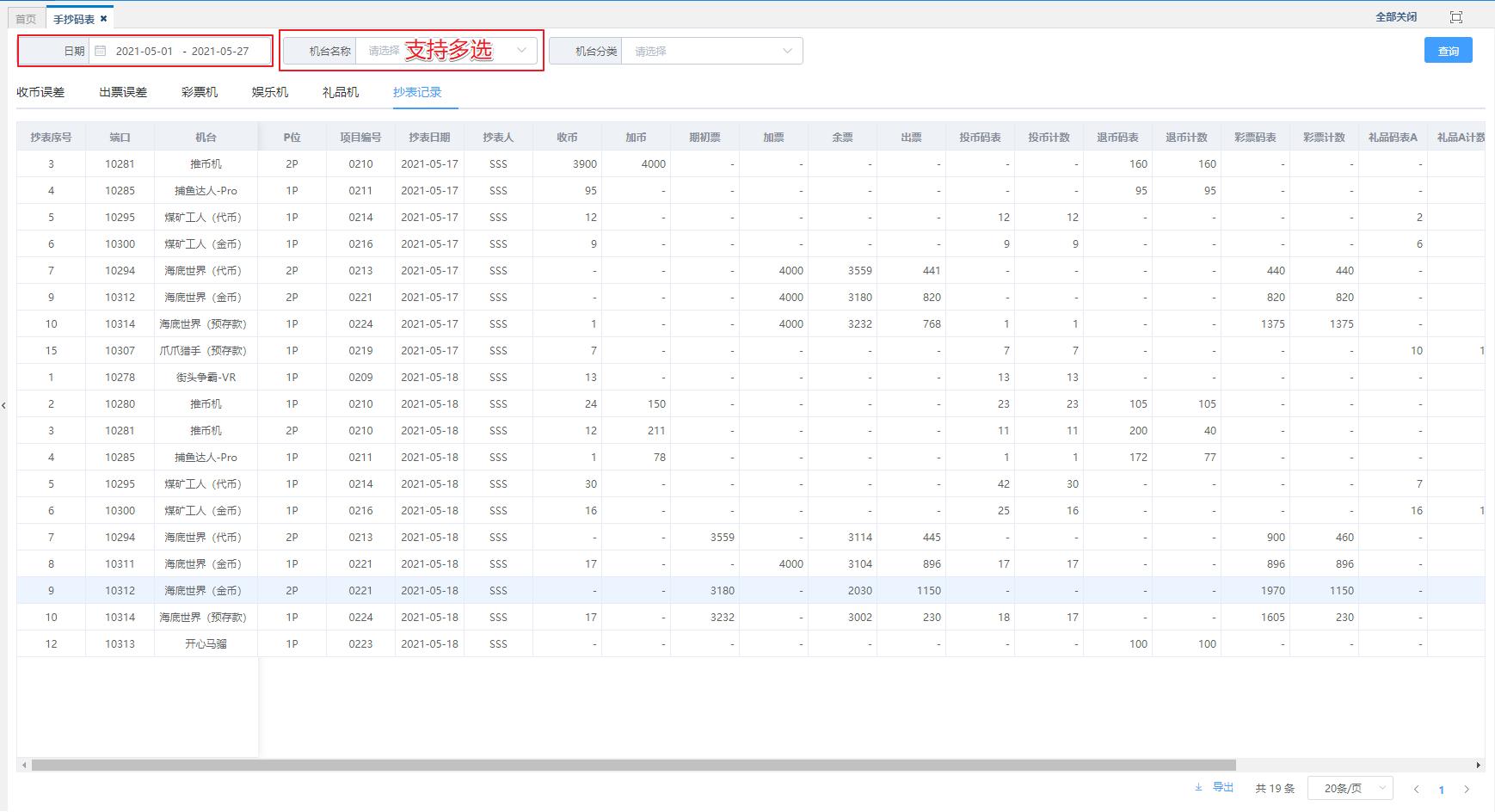Click the P位 column header
Viewport: 1495px width, 812px height.
tap(292, 137)
